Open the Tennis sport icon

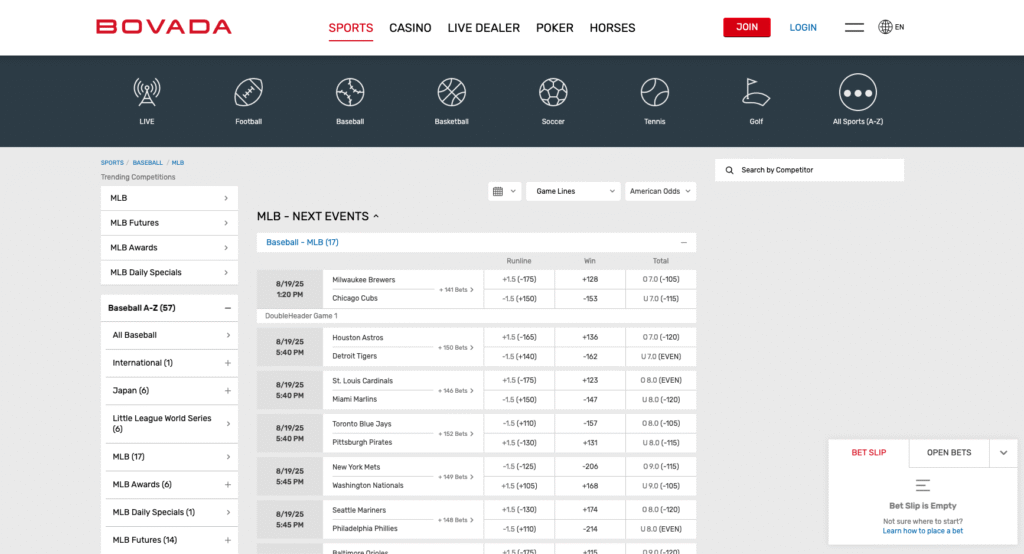coord(654,93)
